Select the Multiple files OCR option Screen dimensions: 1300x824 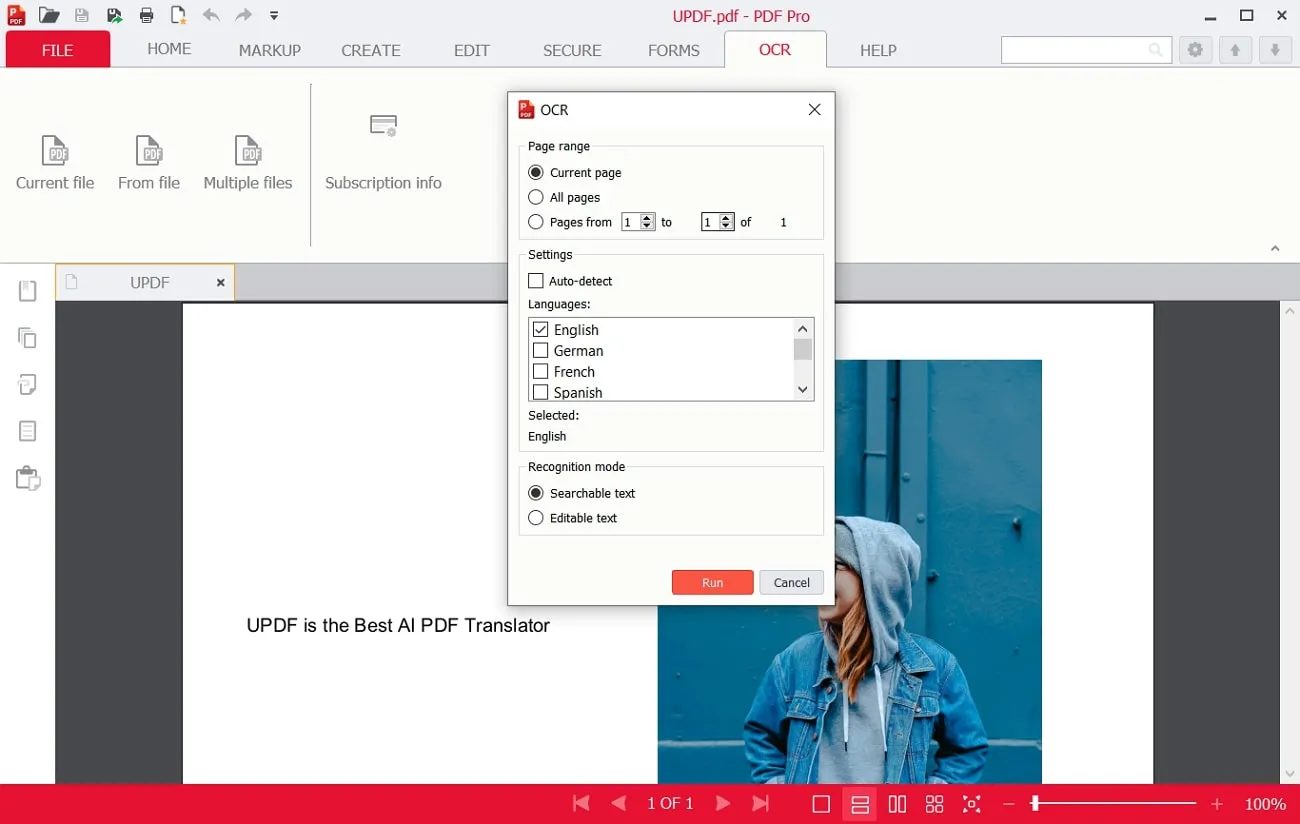tap(248, 162)
